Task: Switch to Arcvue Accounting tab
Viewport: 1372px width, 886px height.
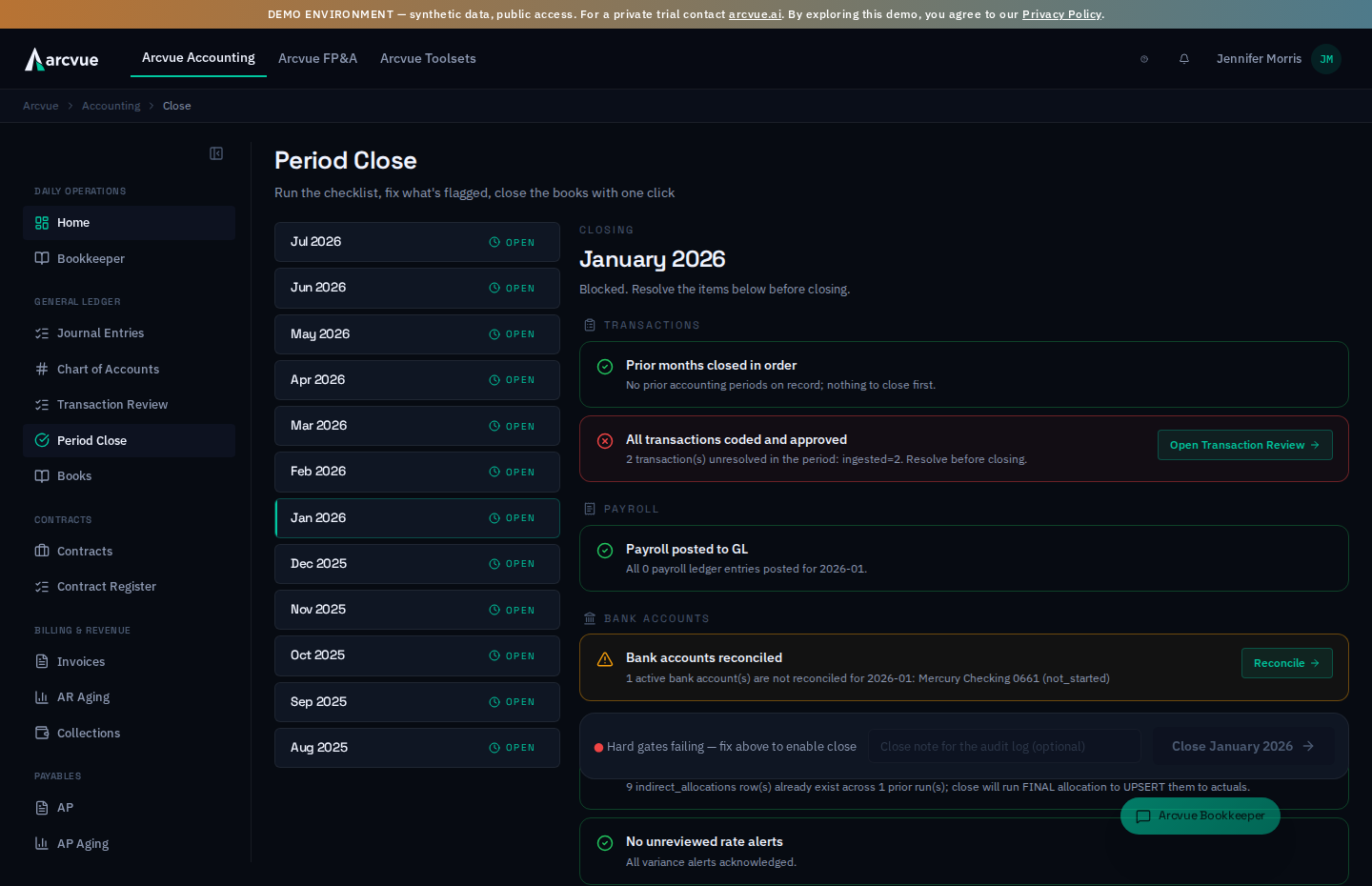Action: tap(198, 58)
